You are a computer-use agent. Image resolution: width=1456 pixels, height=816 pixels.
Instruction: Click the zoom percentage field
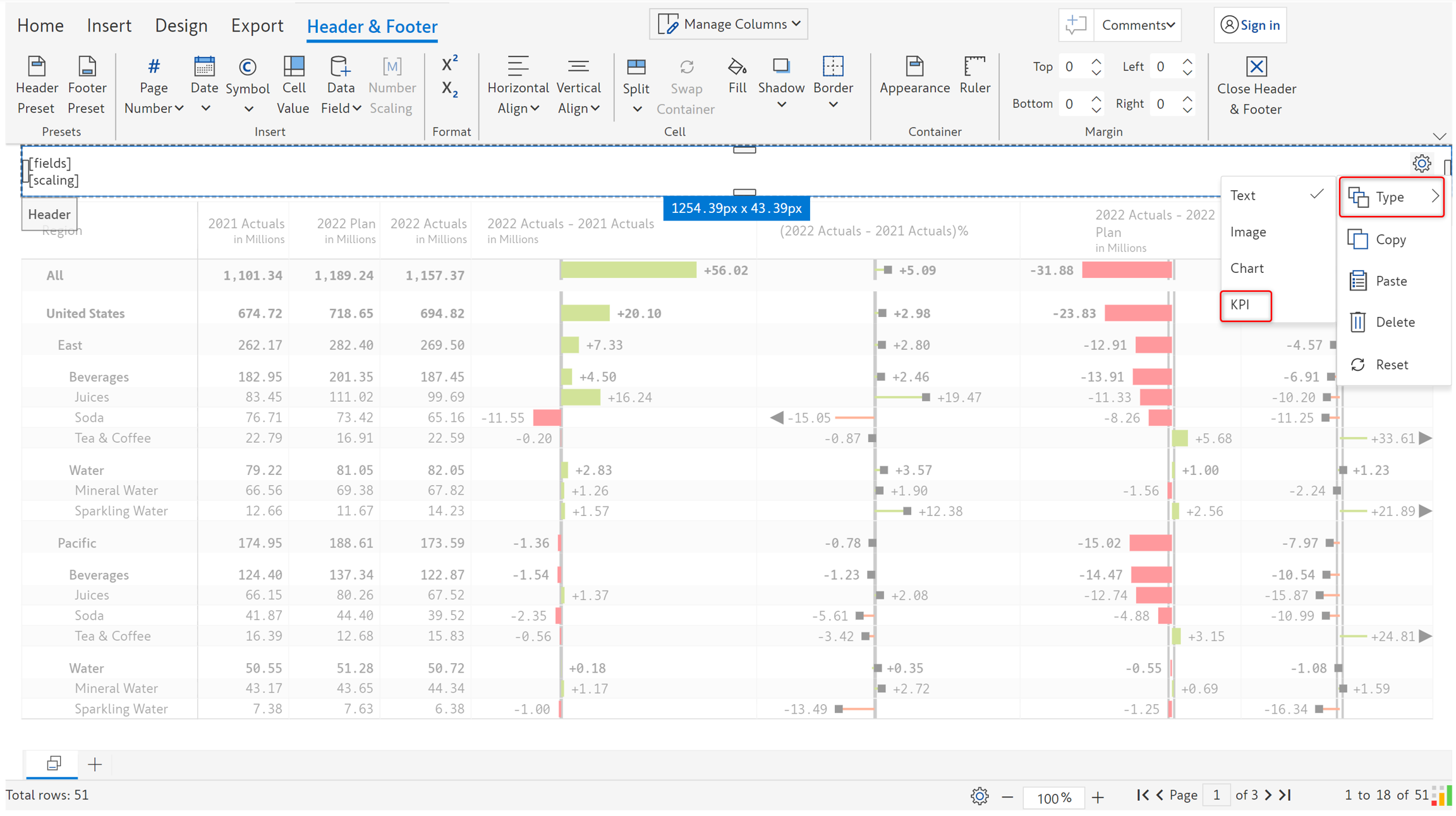pos(1053,797)
